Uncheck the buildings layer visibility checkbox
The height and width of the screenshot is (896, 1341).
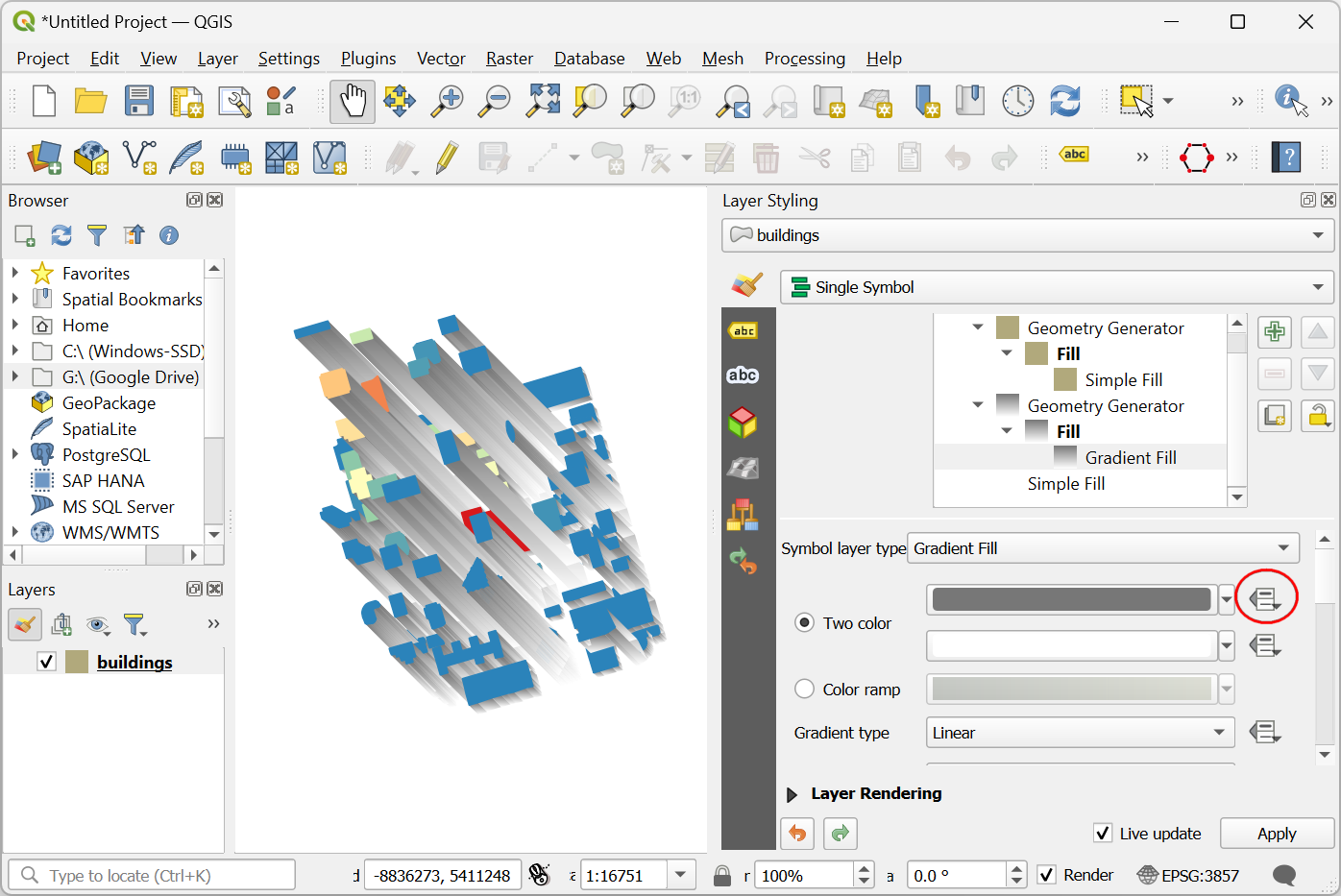46,662
